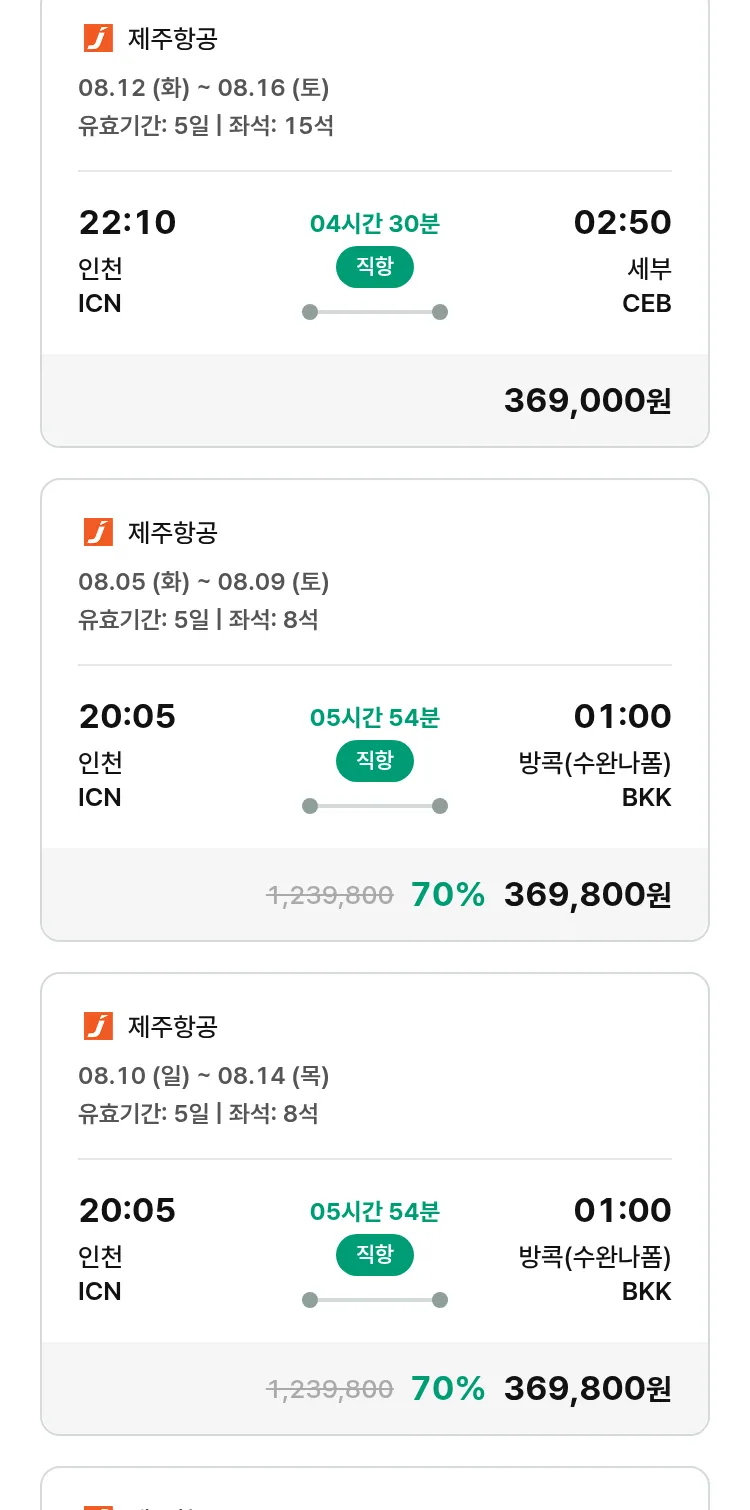This screenshot has height=1510, width=750.
Task: Click the Jeju Air logo on the Cebu flight card
Action: pos(98,39)
